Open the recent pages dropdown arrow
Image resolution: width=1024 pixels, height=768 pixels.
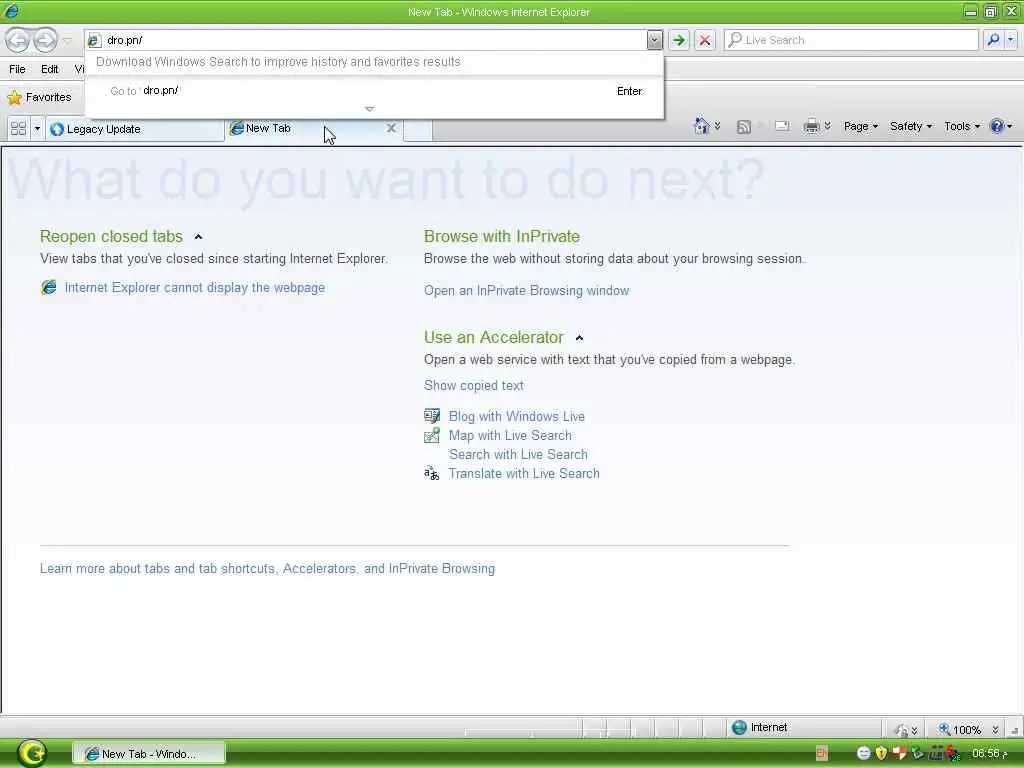[x=67, y=40]
